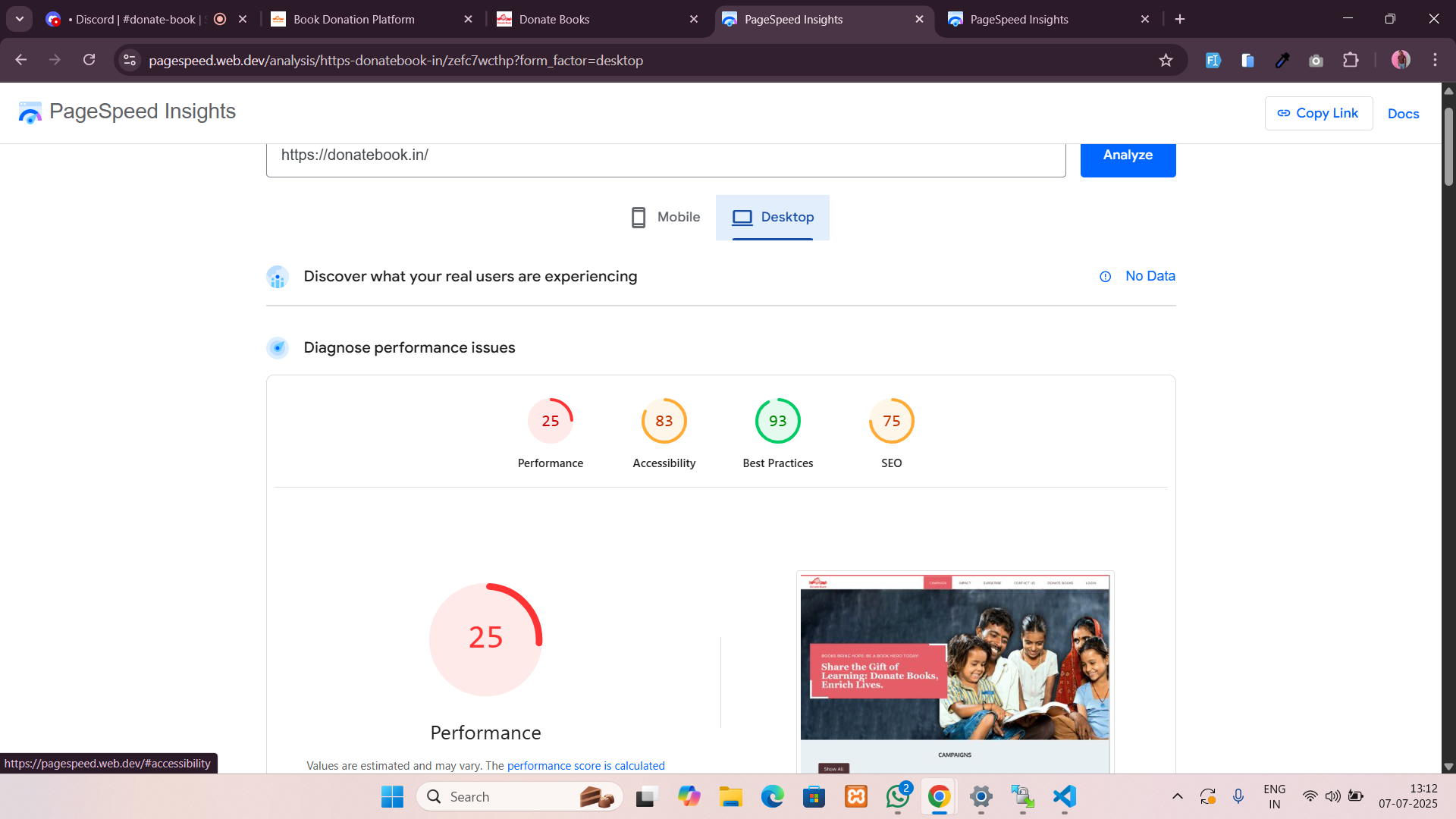
Task: Open the performance score is calculated link
Action: [585, 766]
